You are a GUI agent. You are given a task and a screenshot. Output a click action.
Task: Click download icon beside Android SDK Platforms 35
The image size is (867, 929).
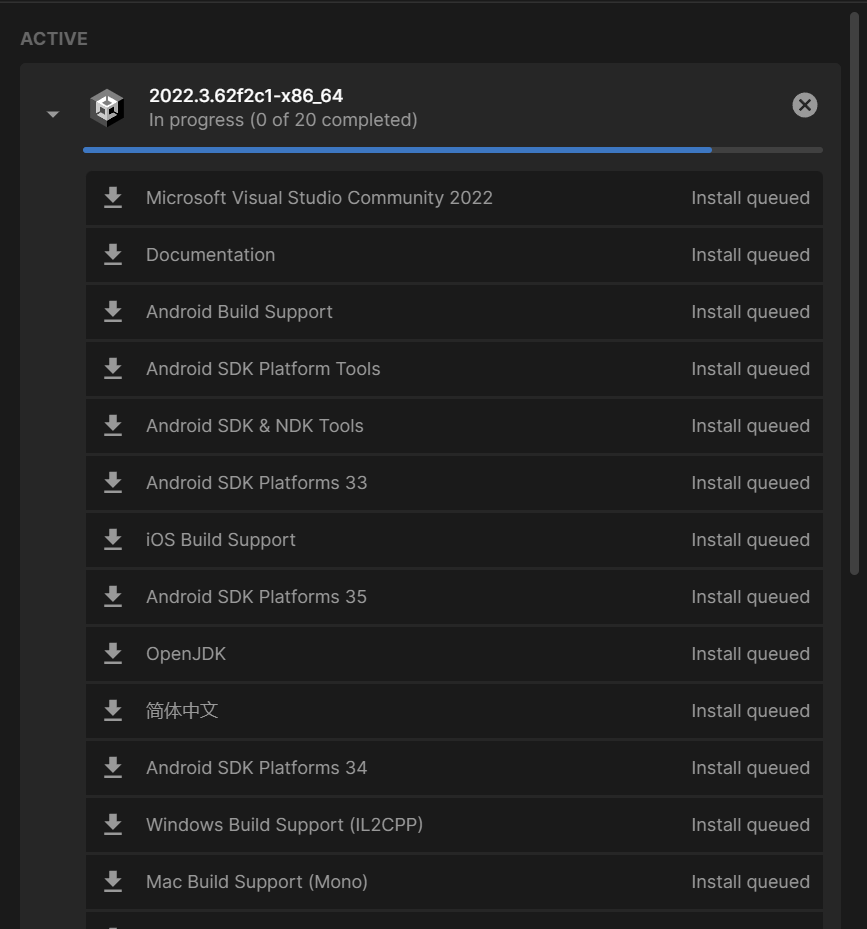click(x=113, y=597)
